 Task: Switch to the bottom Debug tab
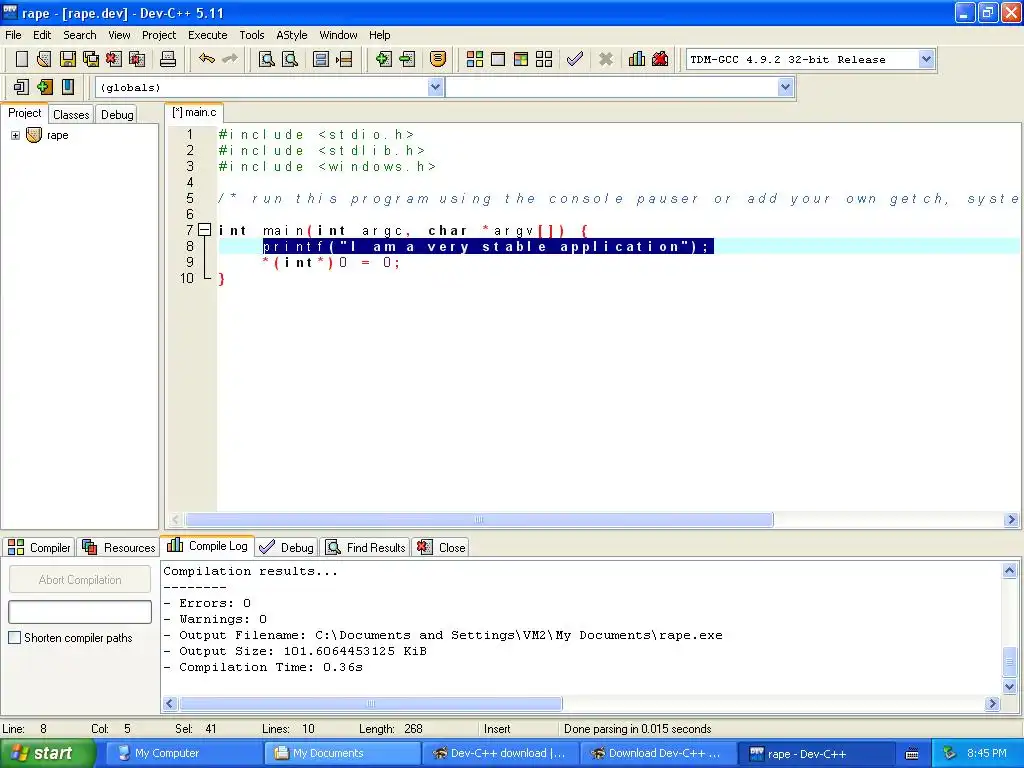pyautogui.click(x=287, y=547)
